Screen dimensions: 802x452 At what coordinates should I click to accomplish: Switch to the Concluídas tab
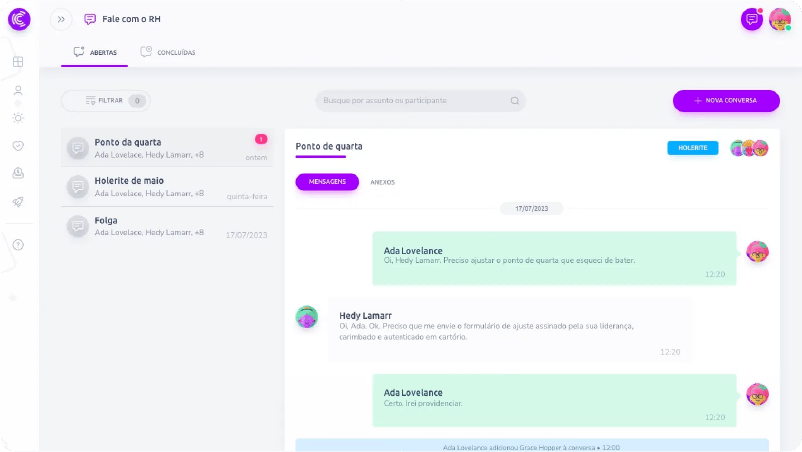point(168,52)
